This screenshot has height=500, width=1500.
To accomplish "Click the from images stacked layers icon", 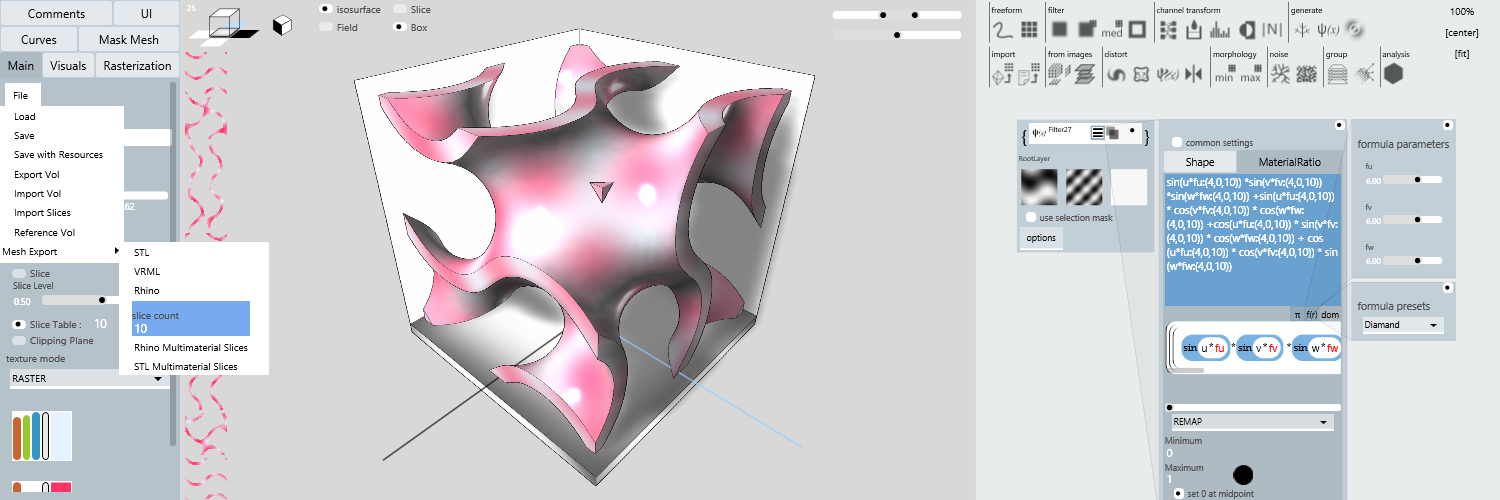I will (1085, 74).
